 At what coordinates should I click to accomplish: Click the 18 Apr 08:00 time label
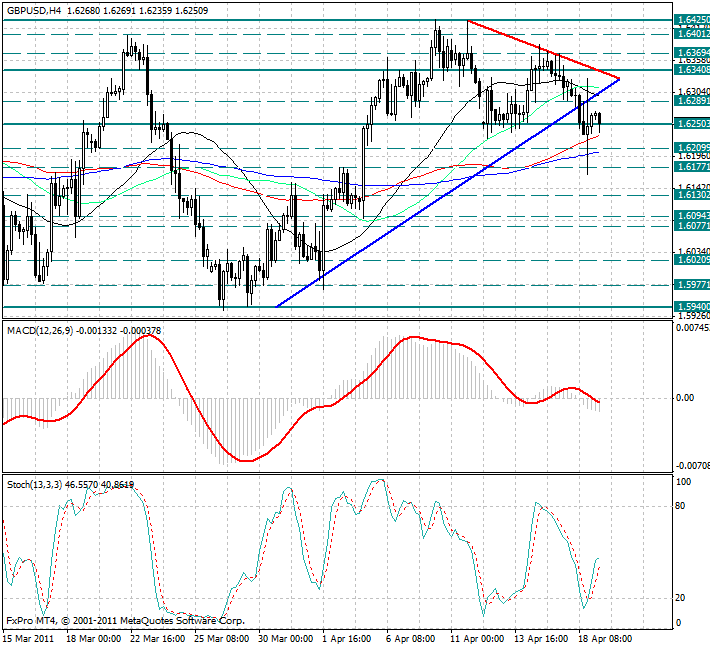[x=605, y=639]
